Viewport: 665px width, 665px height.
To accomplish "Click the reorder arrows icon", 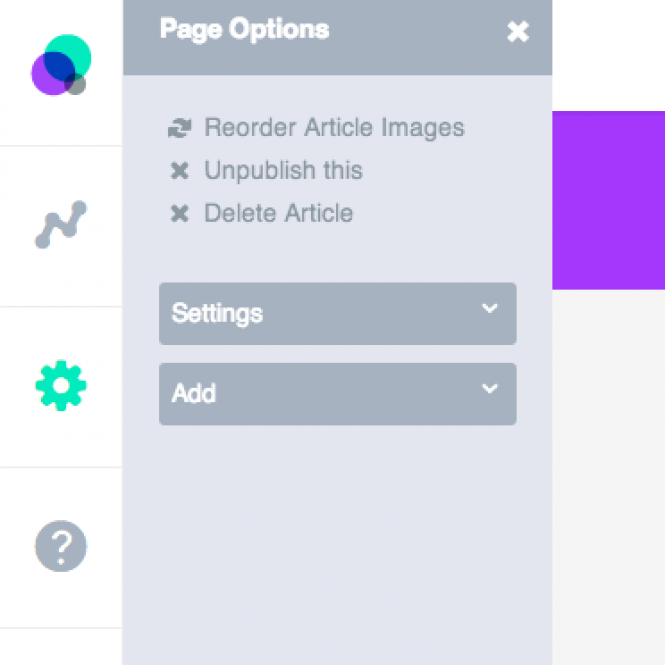I will (x=180, y=128).
